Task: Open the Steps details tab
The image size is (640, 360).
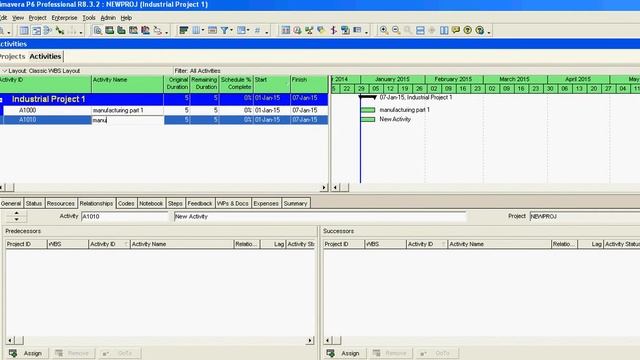Action: [175, 203]
